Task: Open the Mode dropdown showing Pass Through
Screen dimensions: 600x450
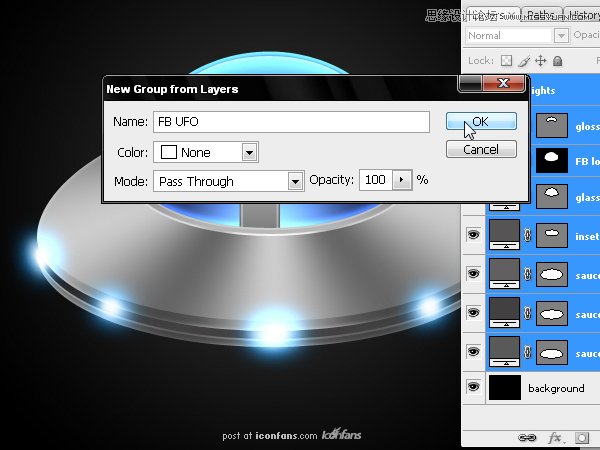Action: click(x=229, y=181)
